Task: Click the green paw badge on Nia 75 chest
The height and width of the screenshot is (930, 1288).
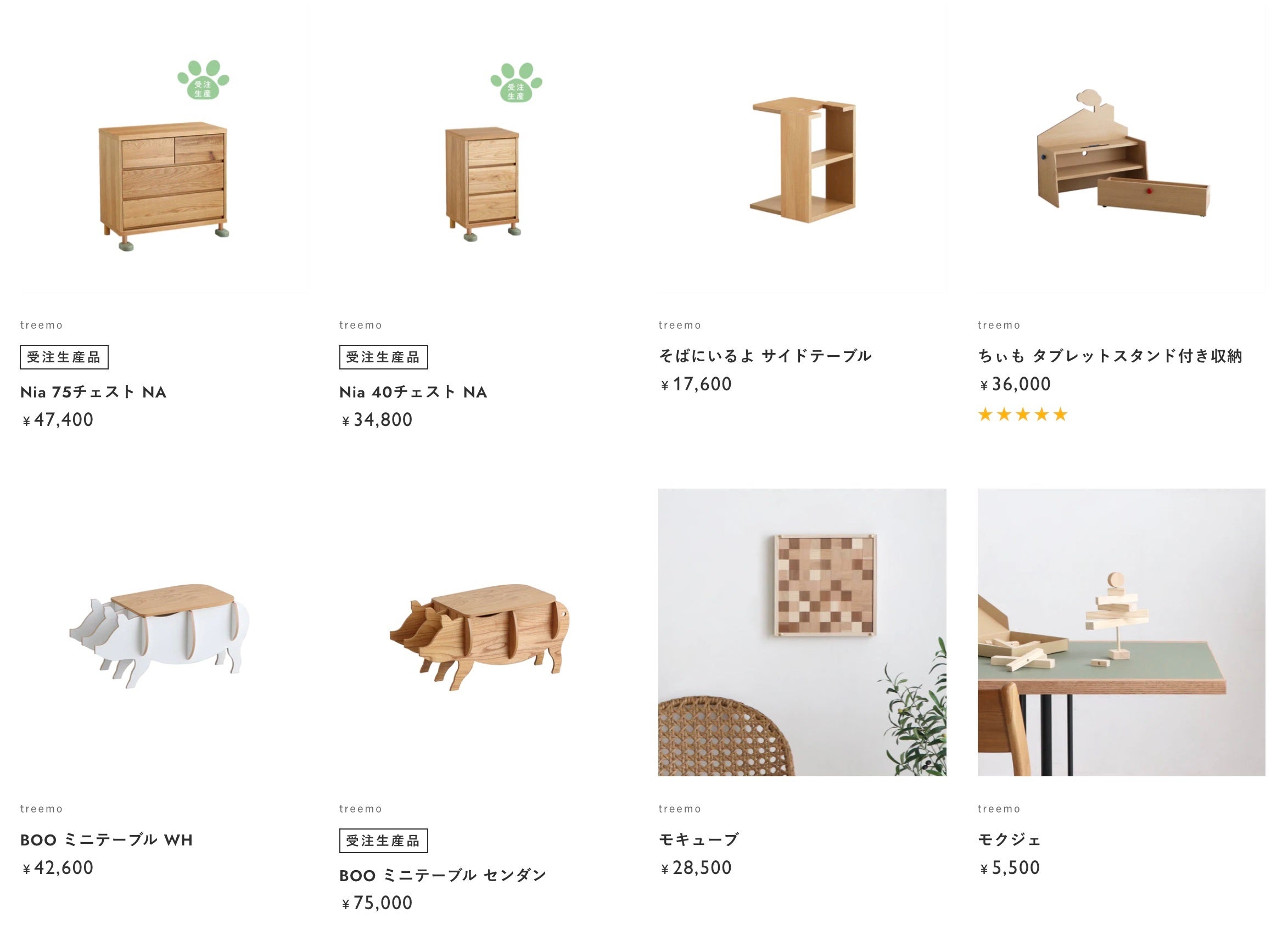Action: tap(203, 80)
